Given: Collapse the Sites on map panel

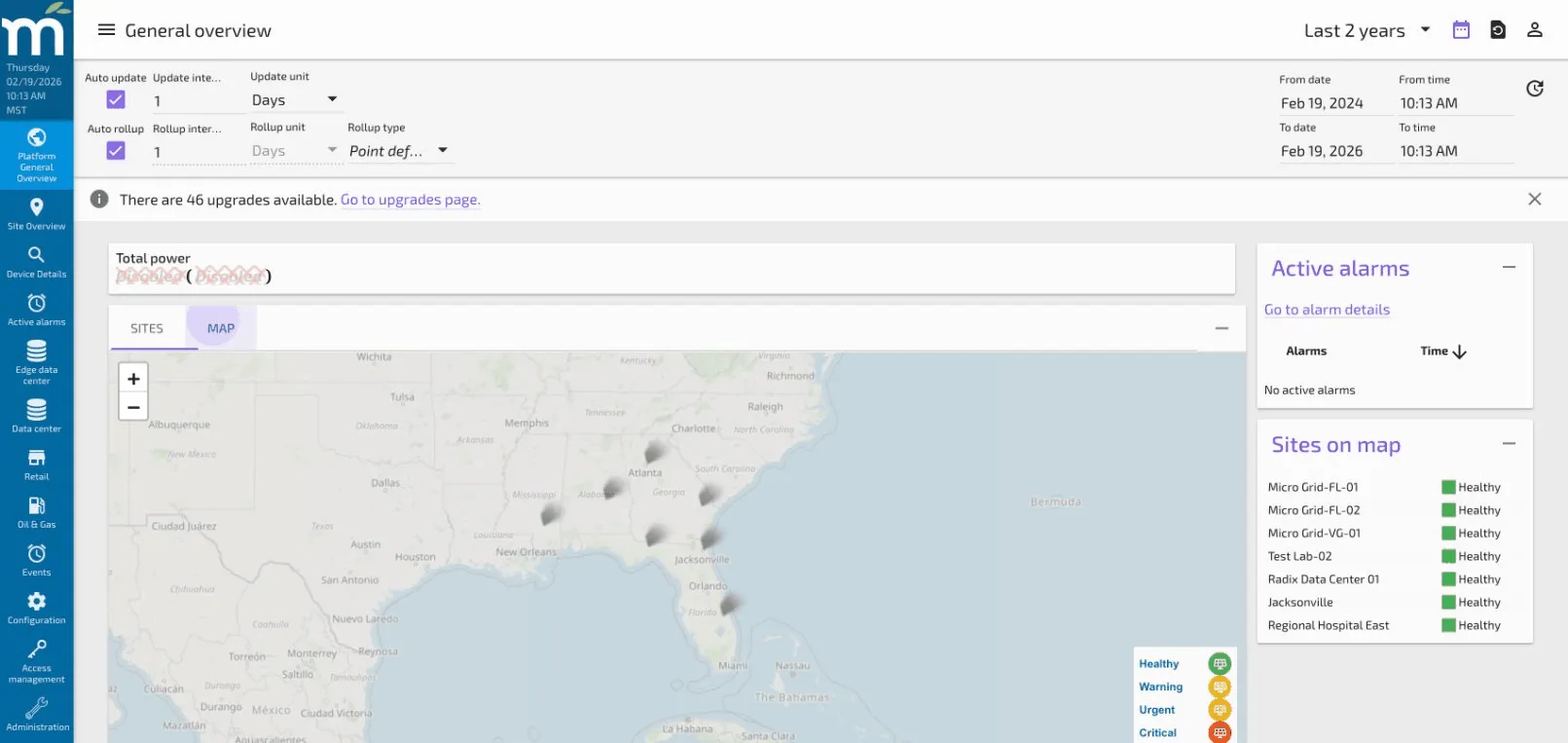Looking at the screenshot, I should coord(1509,443).
